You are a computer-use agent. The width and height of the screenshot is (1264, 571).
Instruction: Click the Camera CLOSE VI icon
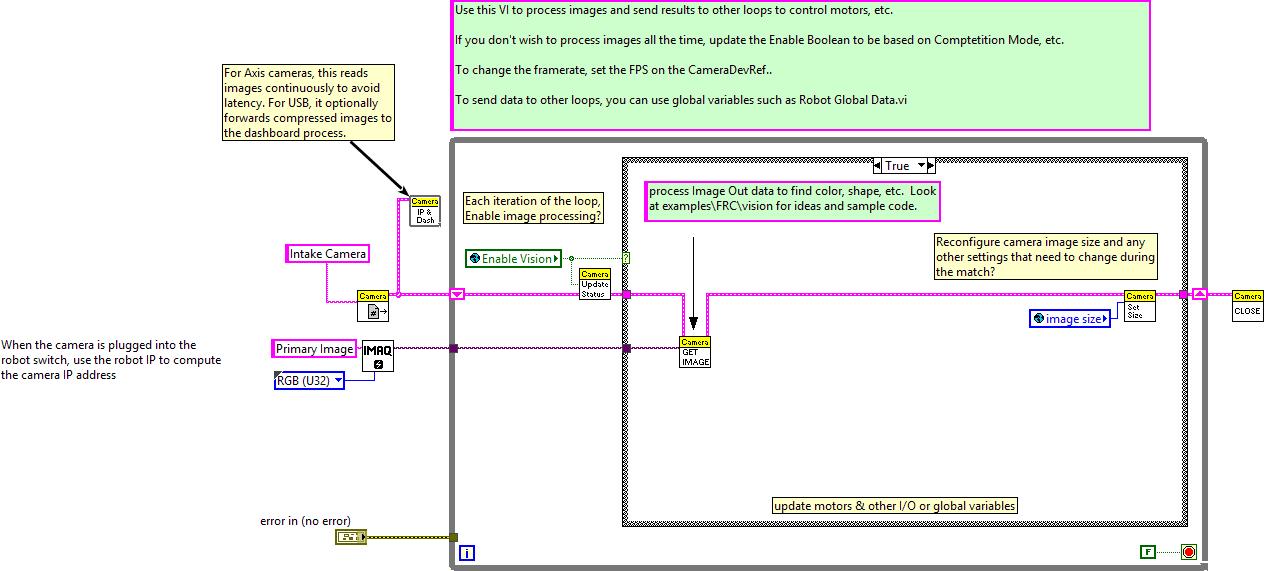pyautogui.click(x=1247, y=304)
